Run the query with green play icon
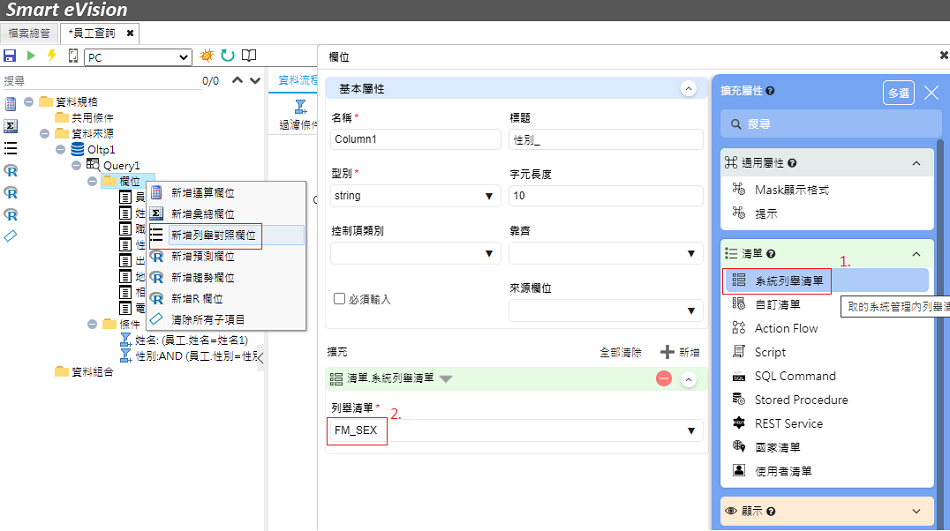 pos(31,56)
